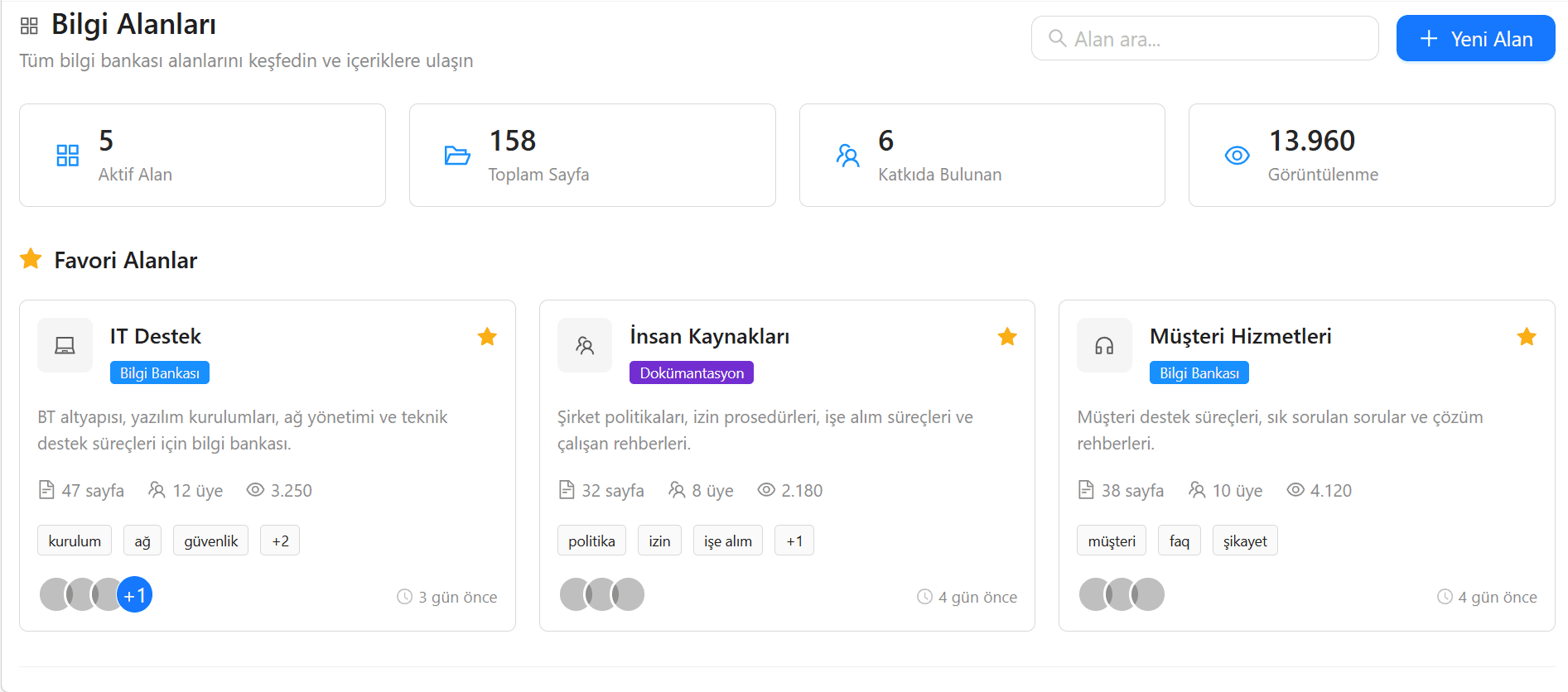Click the Aktif Alan grid icon
1568x692 pixels.
pyautogui.click(x=67, y=155)
